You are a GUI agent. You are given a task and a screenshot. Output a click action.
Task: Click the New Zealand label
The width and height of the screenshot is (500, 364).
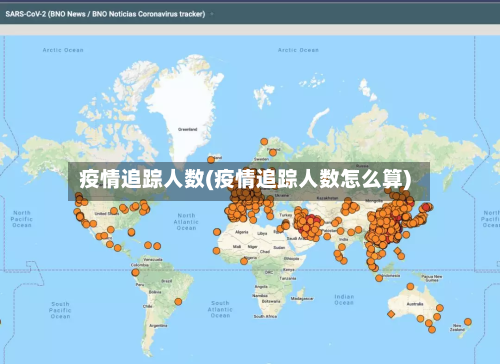457,327
